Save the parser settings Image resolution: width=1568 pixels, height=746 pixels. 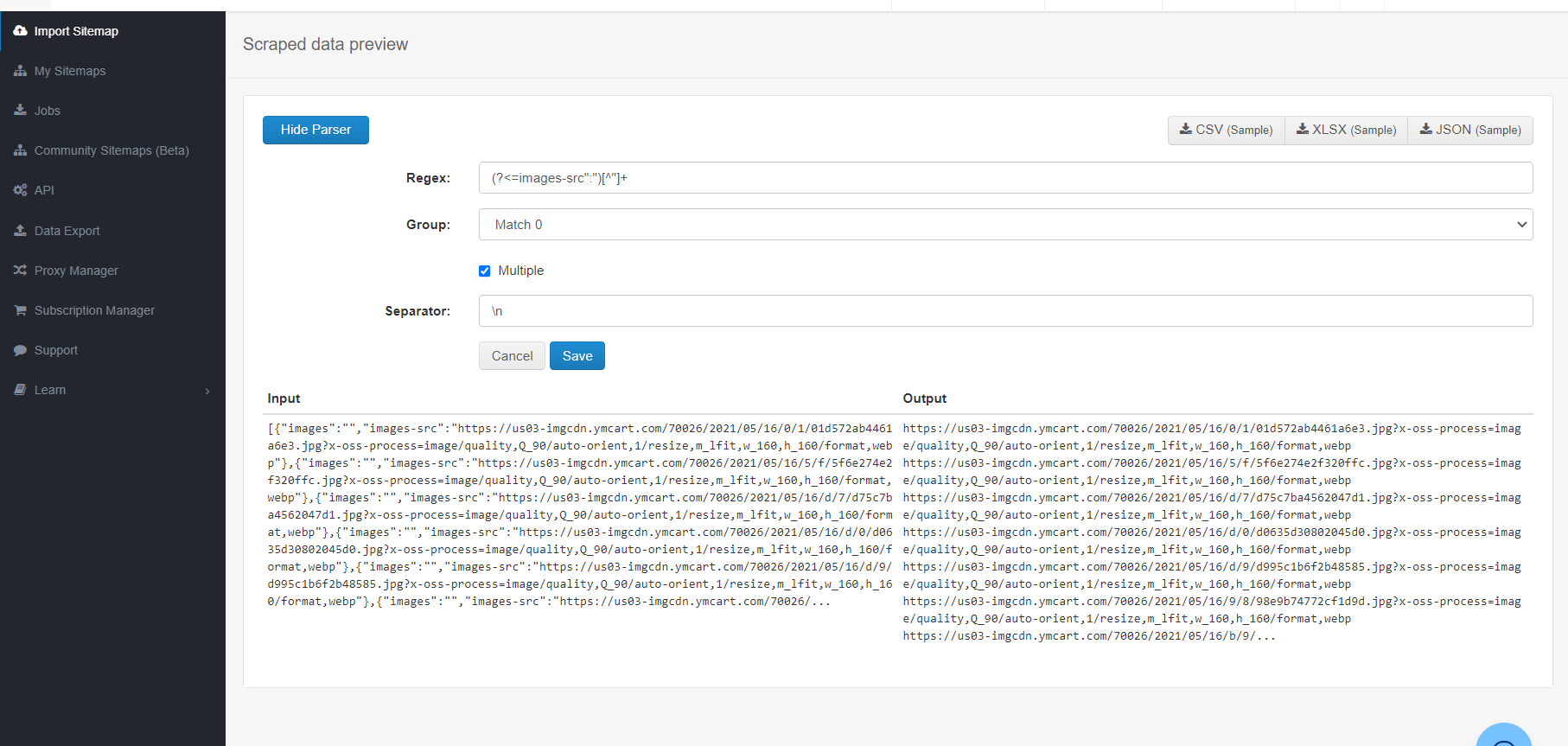click(x=577, y=356)
